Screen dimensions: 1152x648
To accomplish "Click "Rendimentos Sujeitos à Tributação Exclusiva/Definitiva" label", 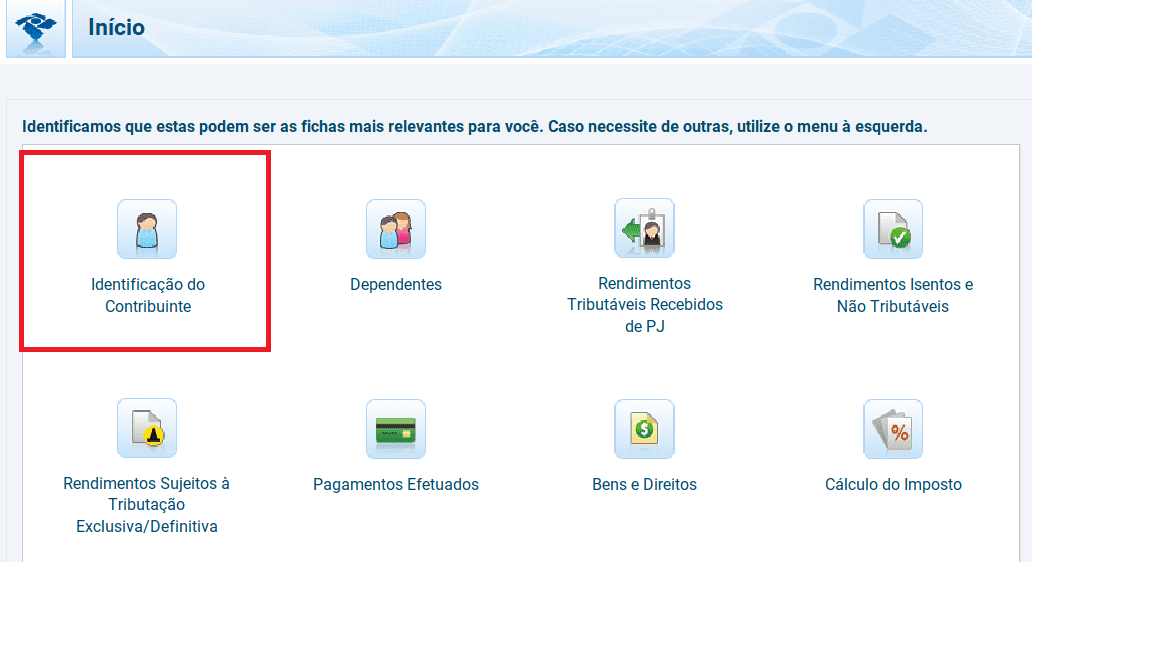I will click(147, 505).
